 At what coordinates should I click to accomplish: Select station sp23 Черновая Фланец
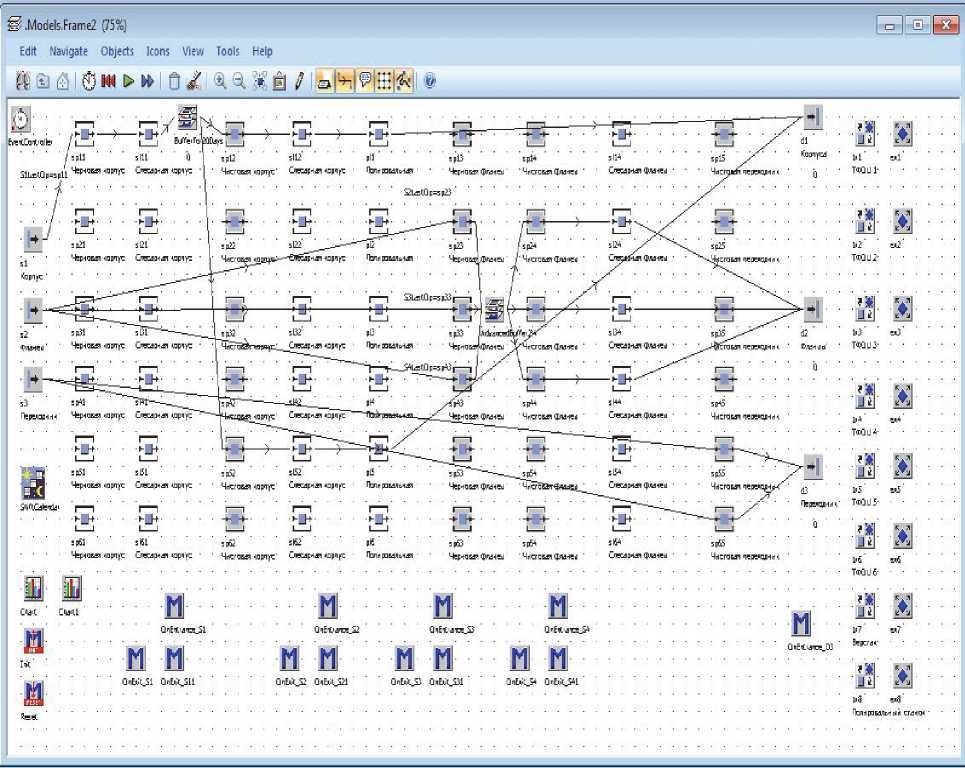point(462,221)
